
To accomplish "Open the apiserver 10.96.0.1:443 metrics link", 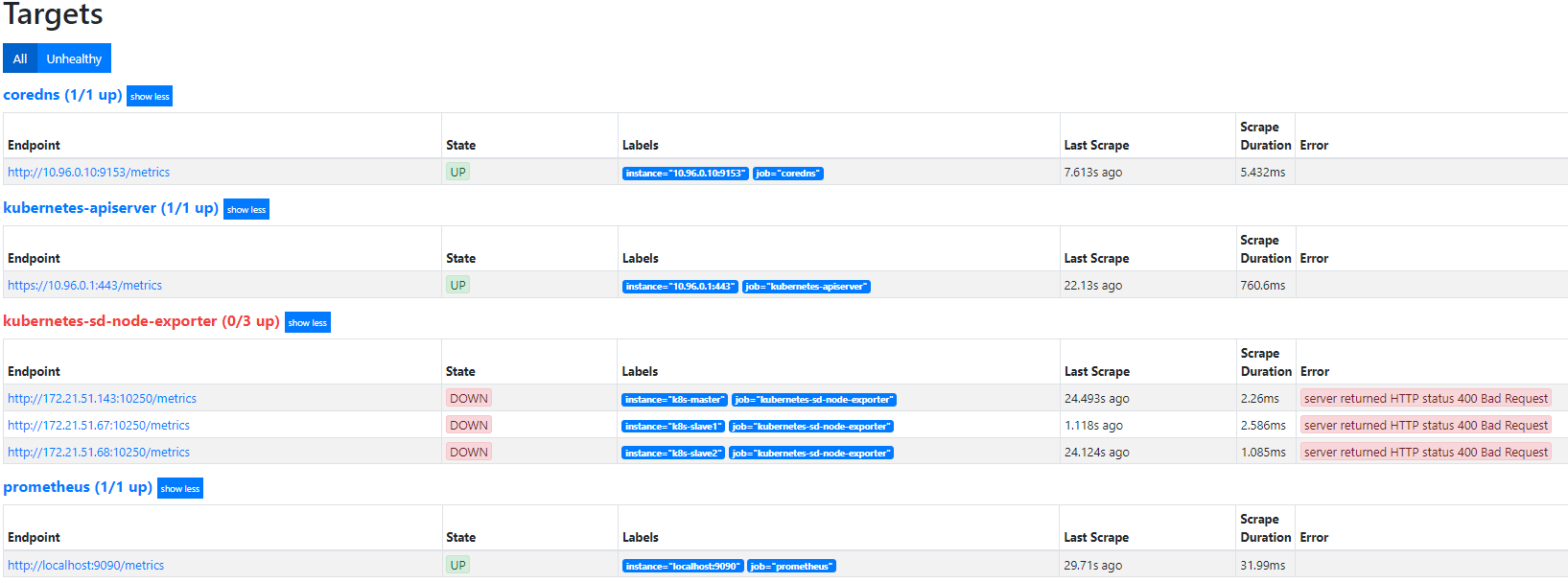I will tap(84, 286).
